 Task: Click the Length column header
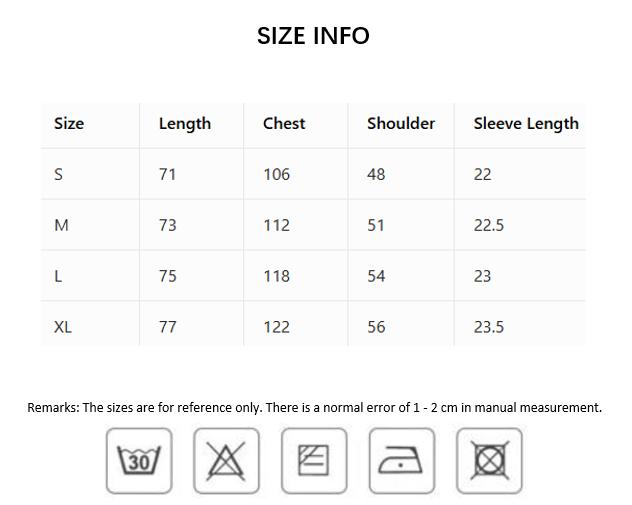pos(185,124)
